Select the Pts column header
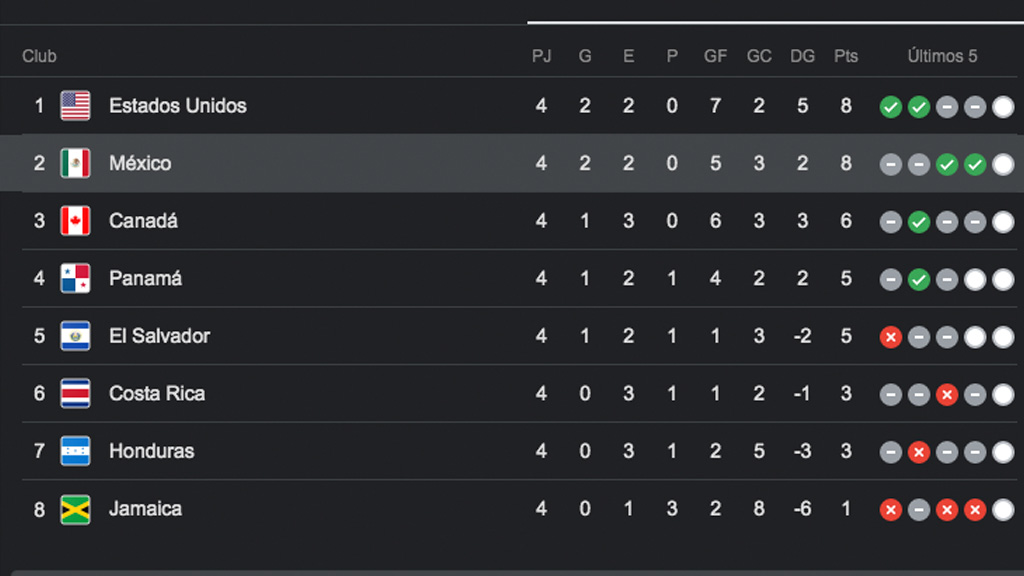The width and height of the screenshot is (1024, 576). click(846, 56)
